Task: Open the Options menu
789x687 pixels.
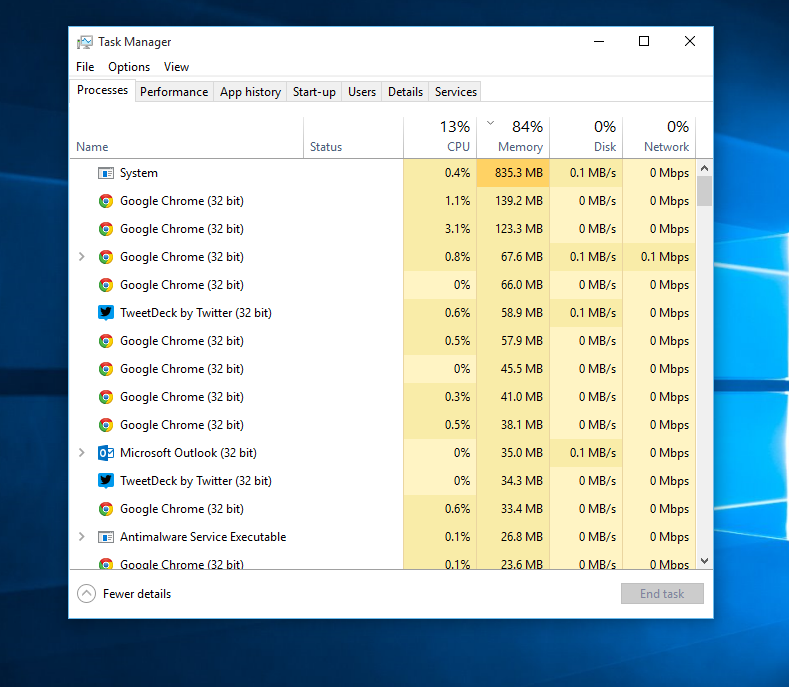Action: 129,67
